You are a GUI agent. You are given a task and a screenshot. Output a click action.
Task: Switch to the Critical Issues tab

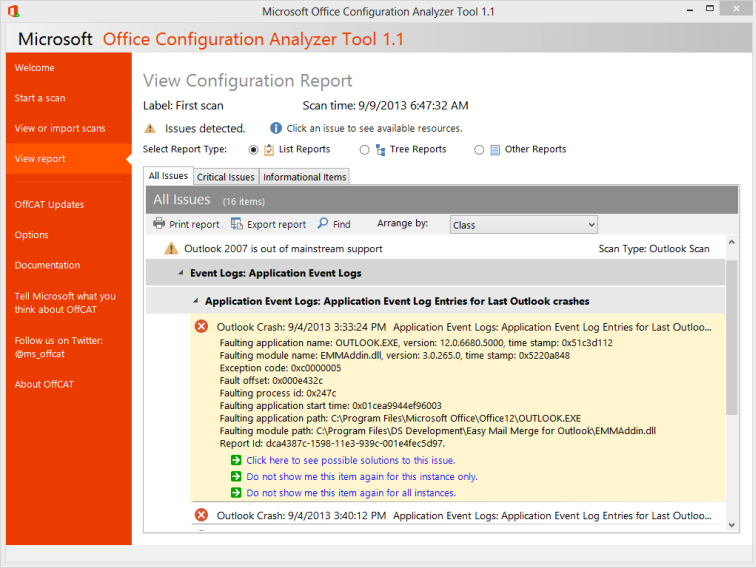point(225,177)
